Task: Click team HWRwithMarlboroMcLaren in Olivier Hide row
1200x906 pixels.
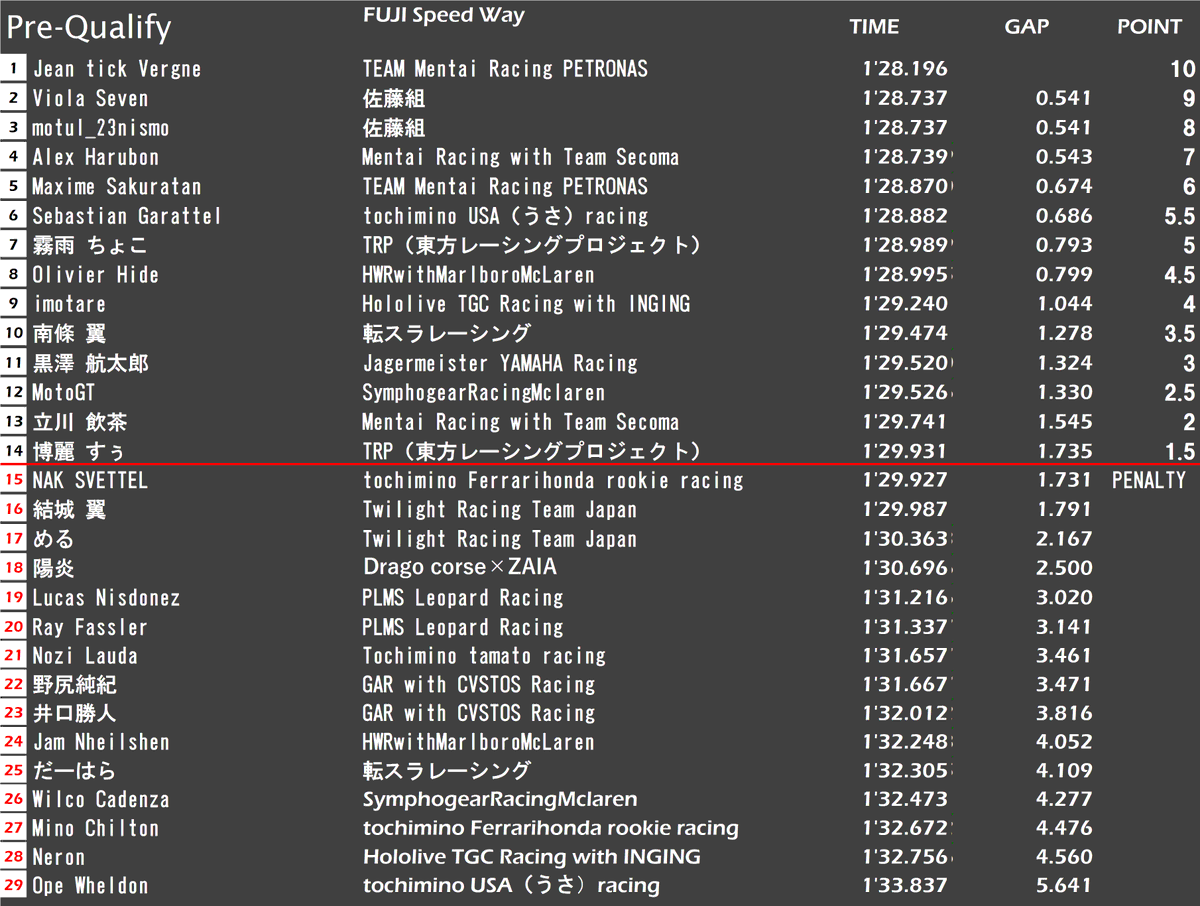Action: pyautogui.click(x=478, y=275)
